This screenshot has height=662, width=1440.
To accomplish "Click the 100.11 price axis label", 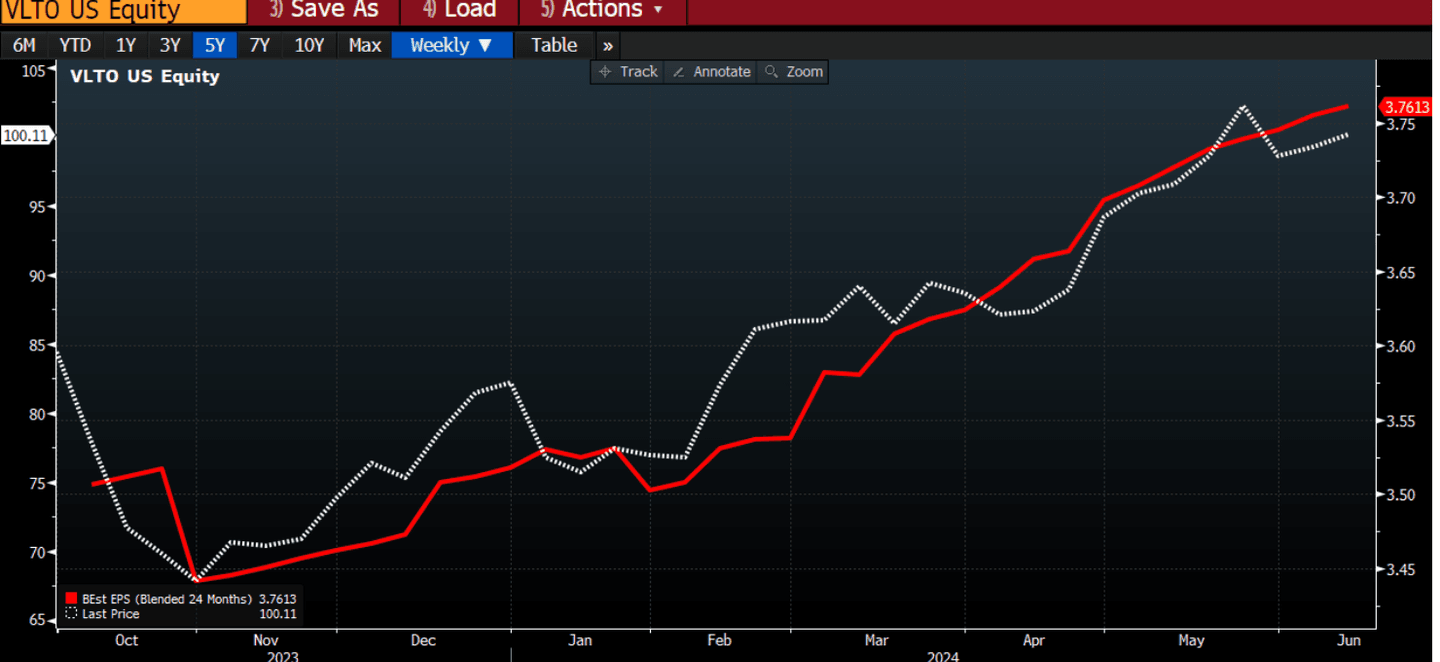I will pos(25,136).
